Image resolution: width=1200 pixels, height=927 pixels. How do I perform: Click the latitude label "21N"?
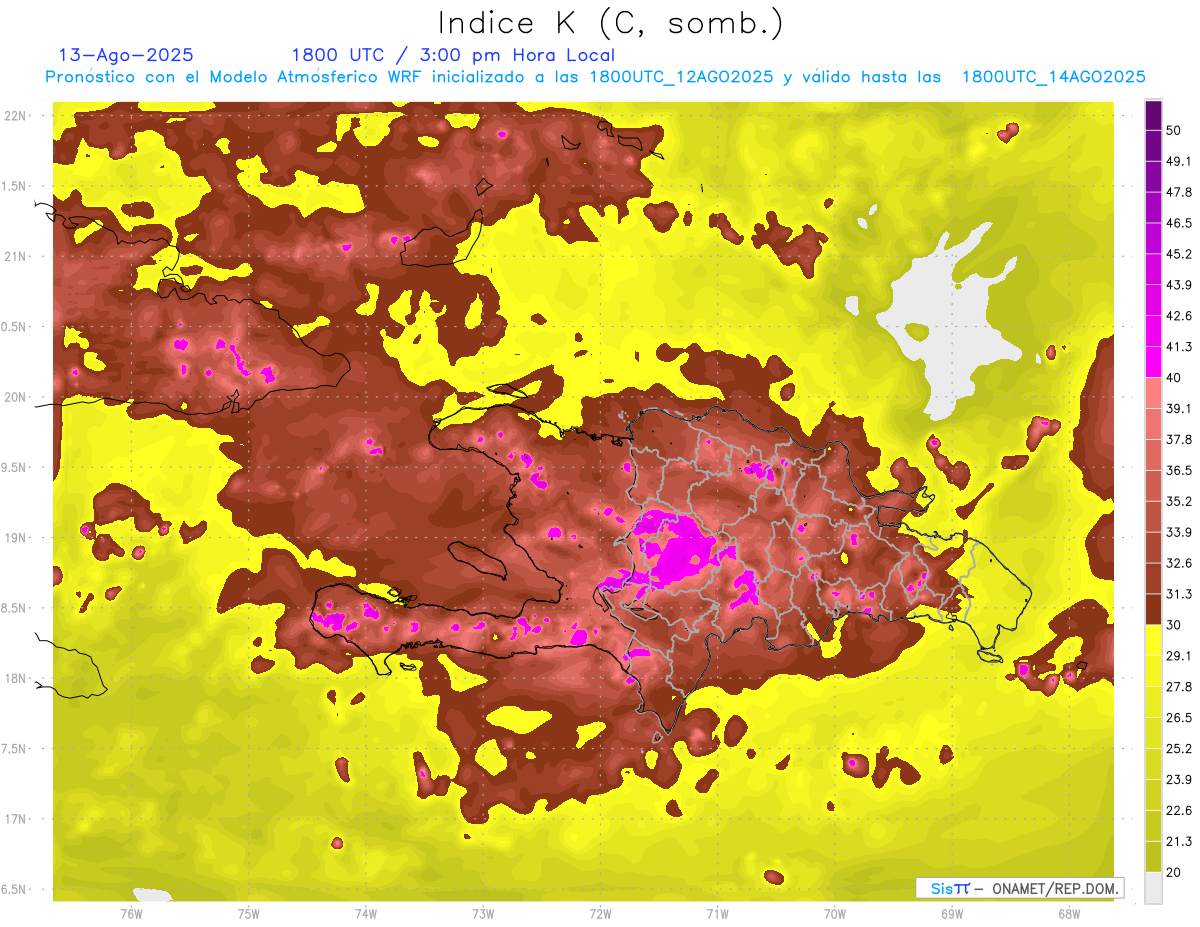16,256
